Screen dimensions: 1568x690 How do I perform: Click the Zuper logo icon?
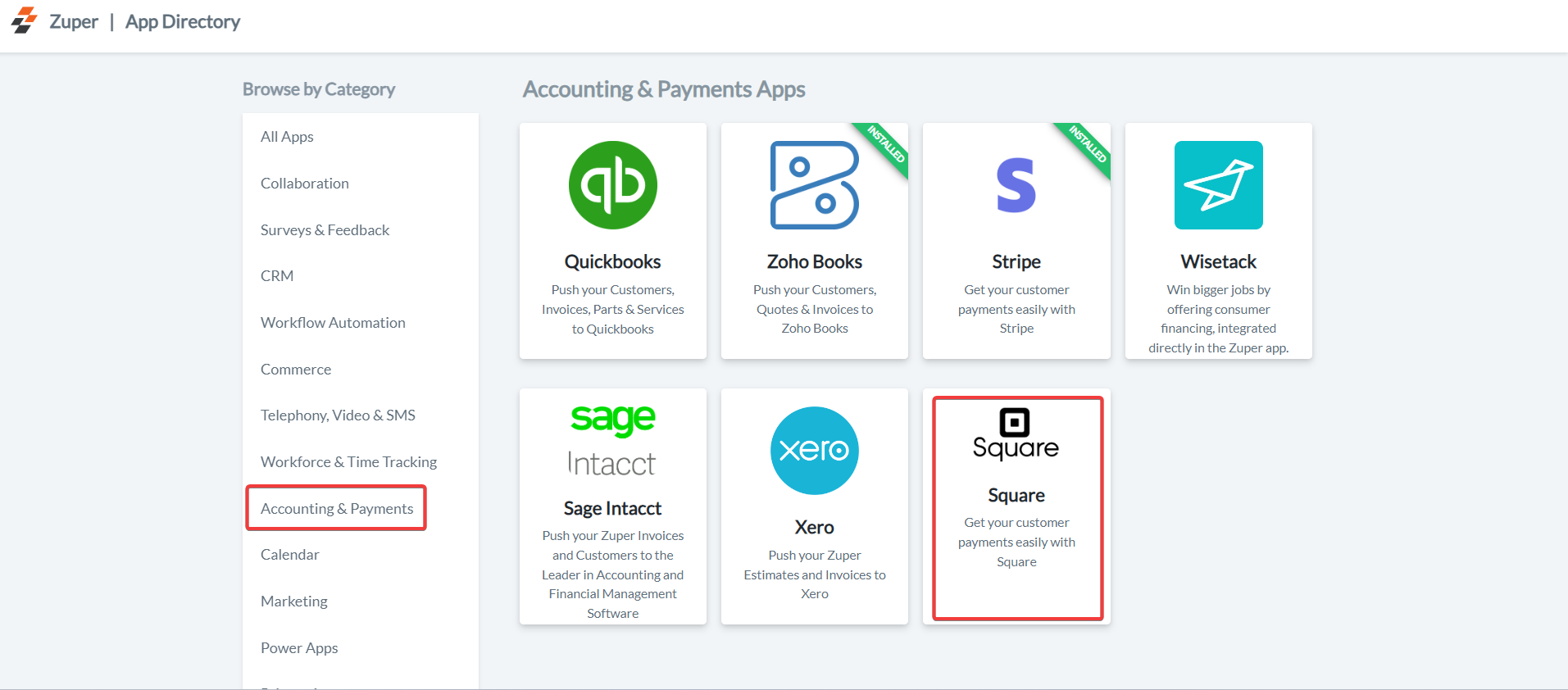24,20
